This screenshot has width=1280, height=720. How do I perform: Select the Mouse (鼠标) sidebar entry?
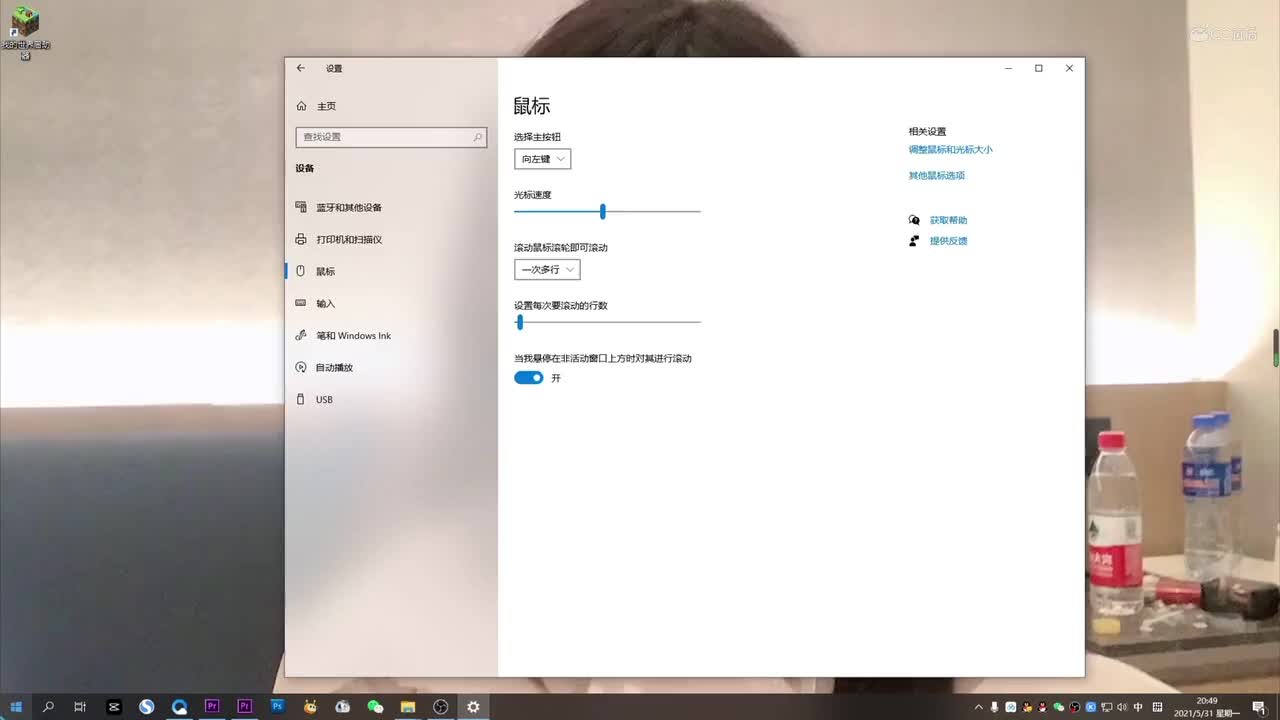(324, 270)
